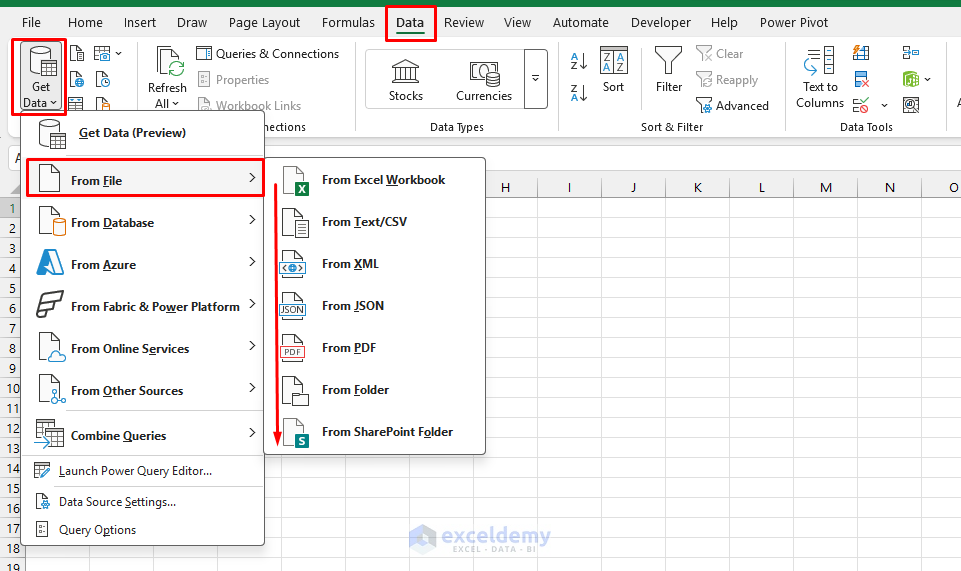Select the Stocks data type

(406, 80)
